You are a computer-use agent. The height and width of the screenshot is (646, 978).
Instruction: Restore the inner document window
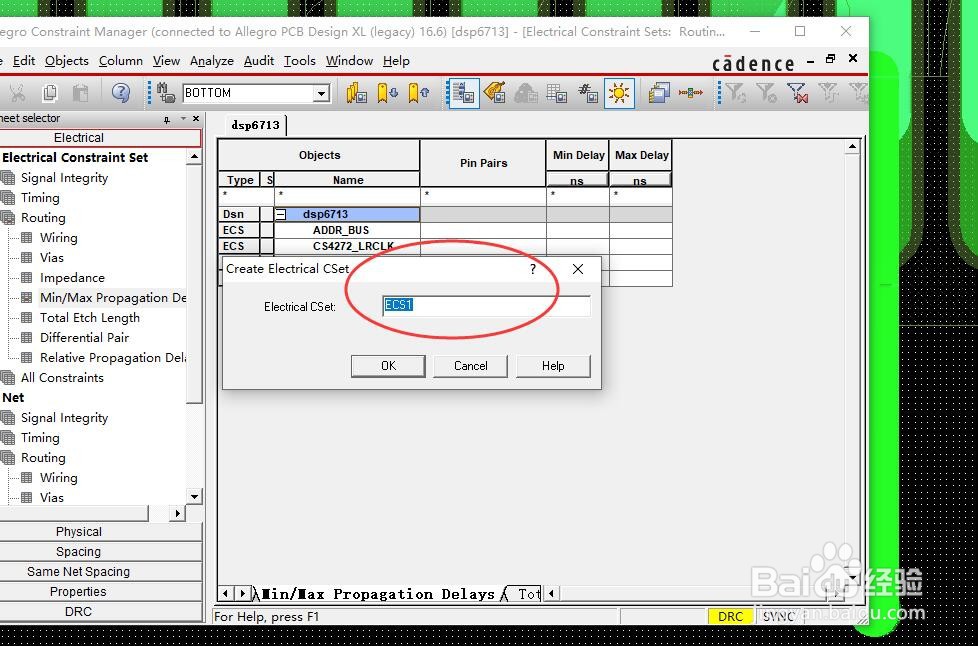830,59
